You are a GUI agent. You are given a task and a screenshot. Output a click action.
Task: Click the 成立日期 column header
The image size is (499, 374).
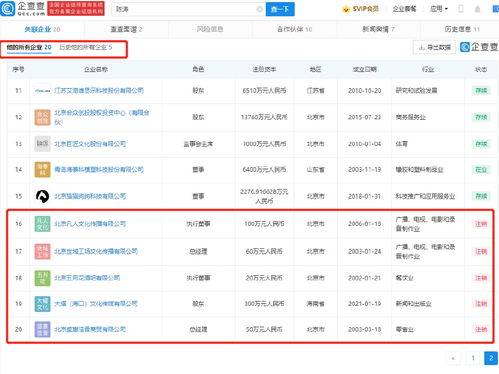coord(365,69)
